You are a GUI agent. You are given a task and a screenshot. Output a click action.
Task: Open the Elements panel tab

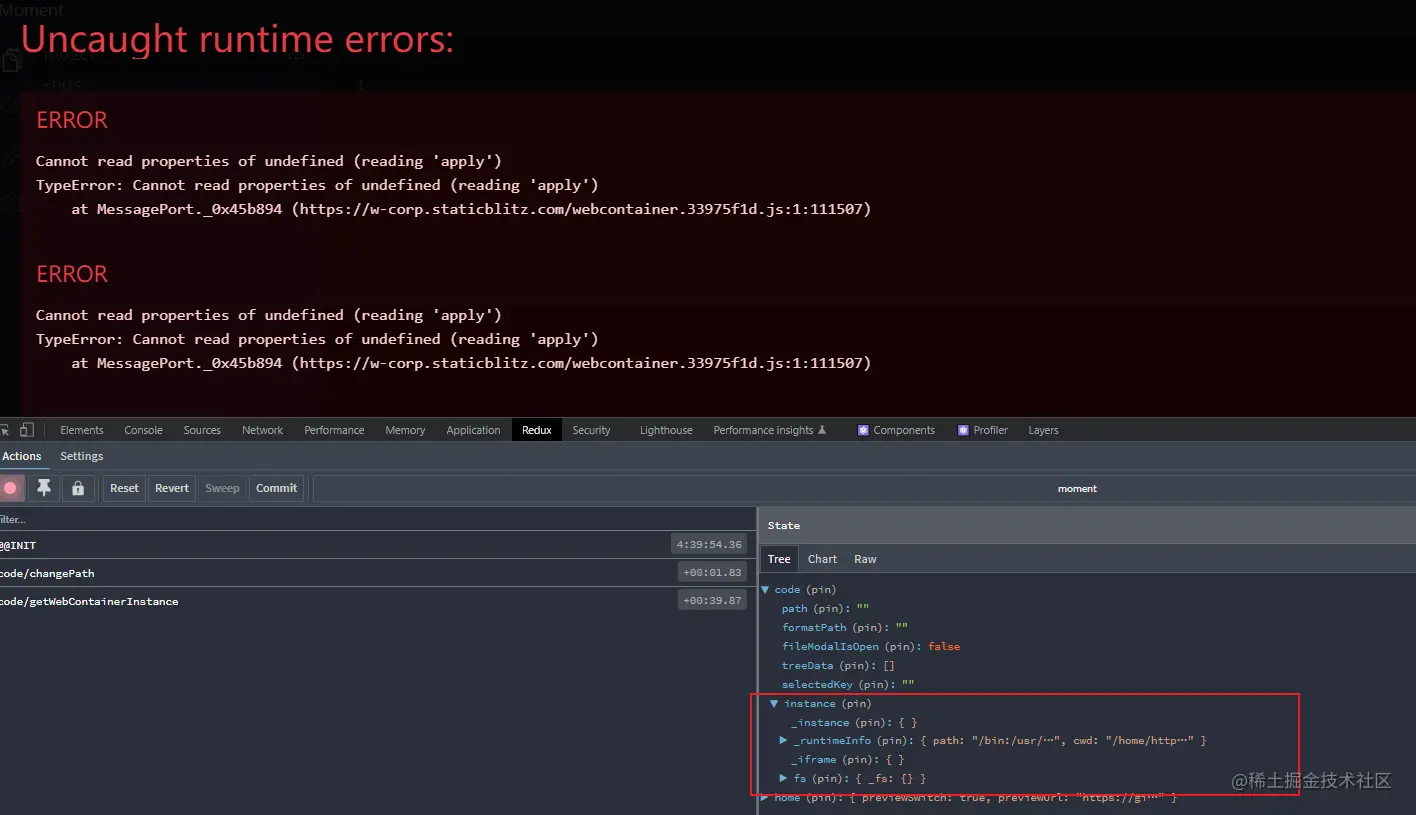click(82, 430)
